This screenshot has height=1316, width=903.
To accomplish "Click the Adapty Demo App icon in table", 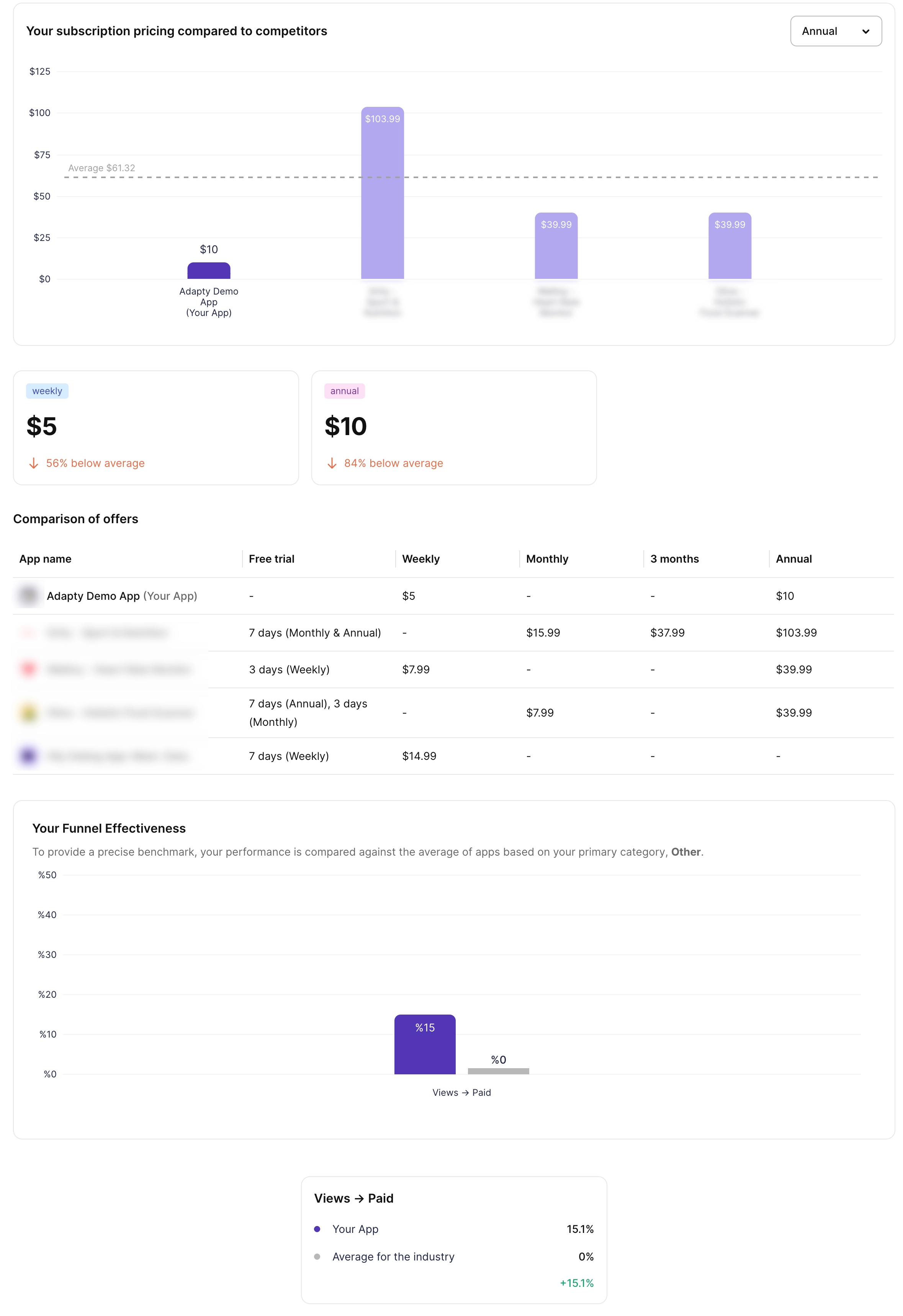I will coord(28,595).
